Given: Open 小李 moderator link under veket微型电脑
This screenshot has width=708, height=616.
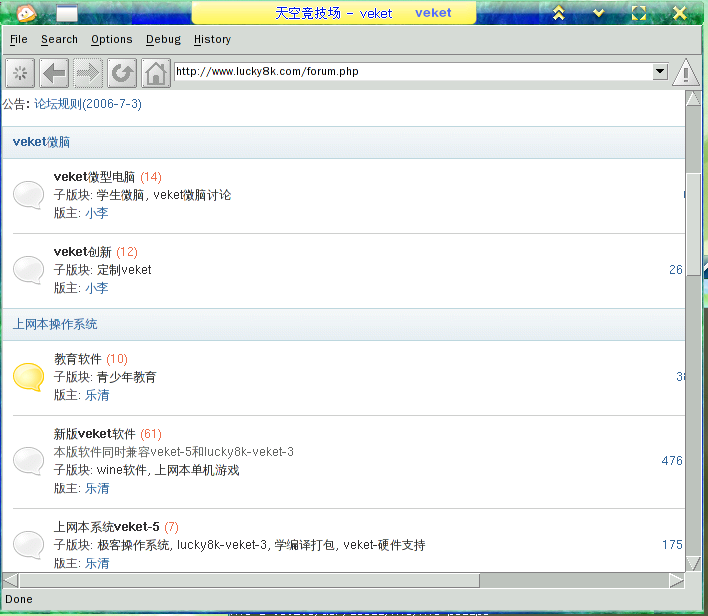Looking at the screenshot, I should point(97,213).
